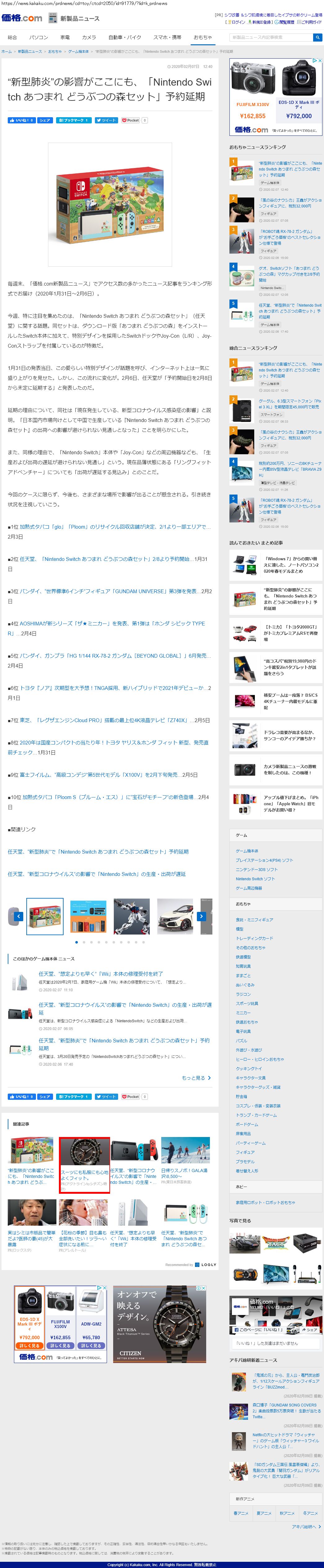Image resolution: width=324 pixels, height=1568 pixels.
Task: Click the 無断転載禁止 footer link
Action: (205, 1564)
